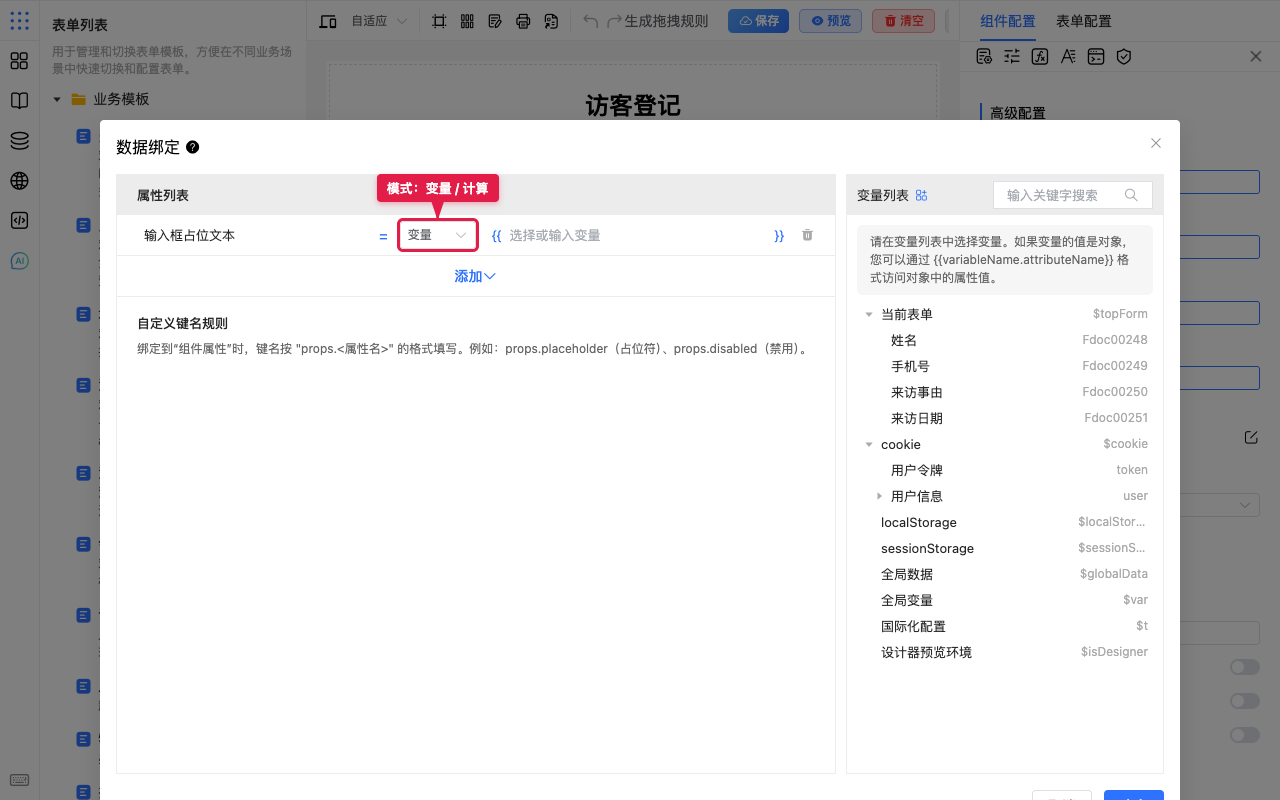Screen dimensions: 1280x800
Task: Click the edit note icon in the top toolbar
Action: click(x=495, y=21)
